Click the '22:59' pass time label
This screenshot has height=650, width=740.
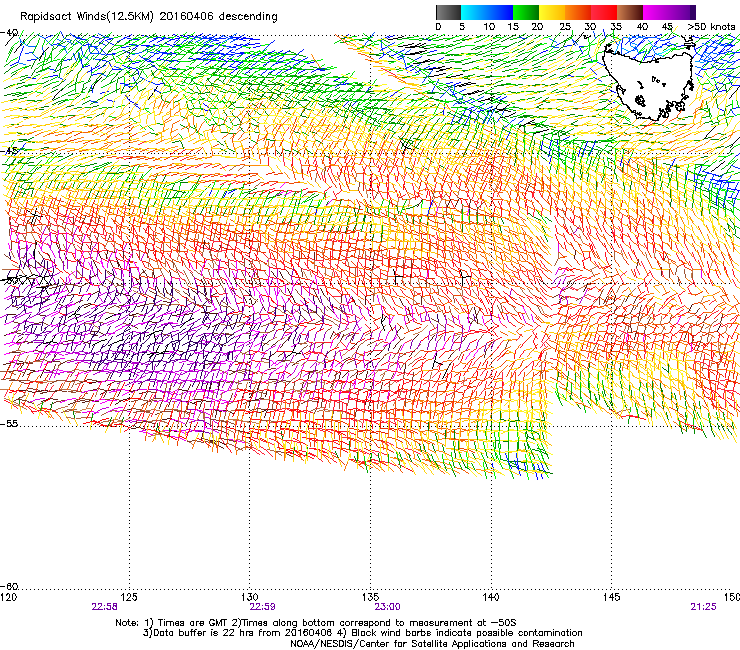262,607
